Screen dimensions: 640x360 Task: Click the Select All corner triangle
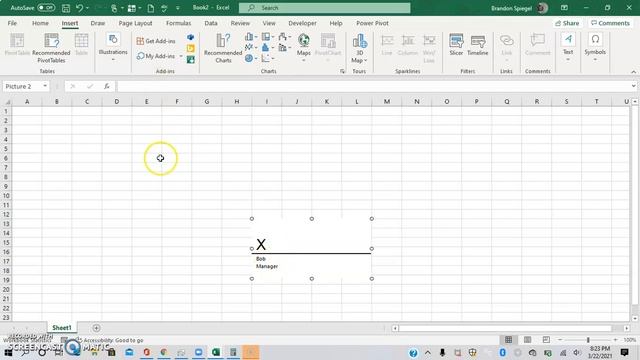point(7,102)
